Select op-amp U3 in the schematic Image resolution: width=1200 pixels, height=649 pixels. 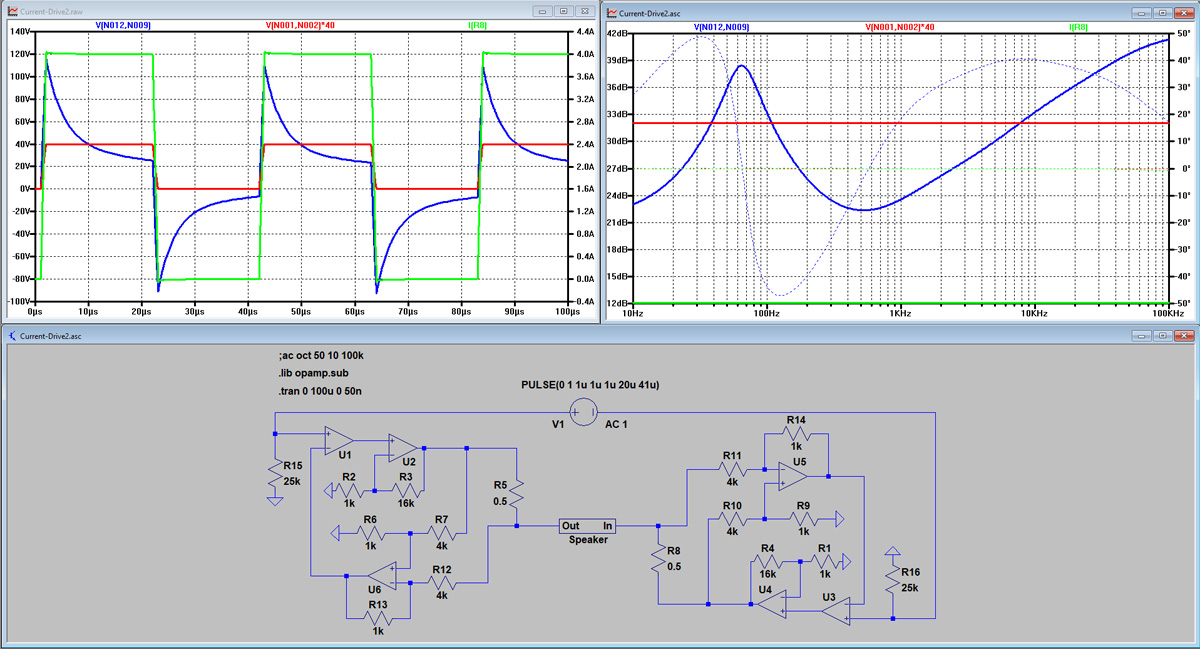[x=837, y=611]
